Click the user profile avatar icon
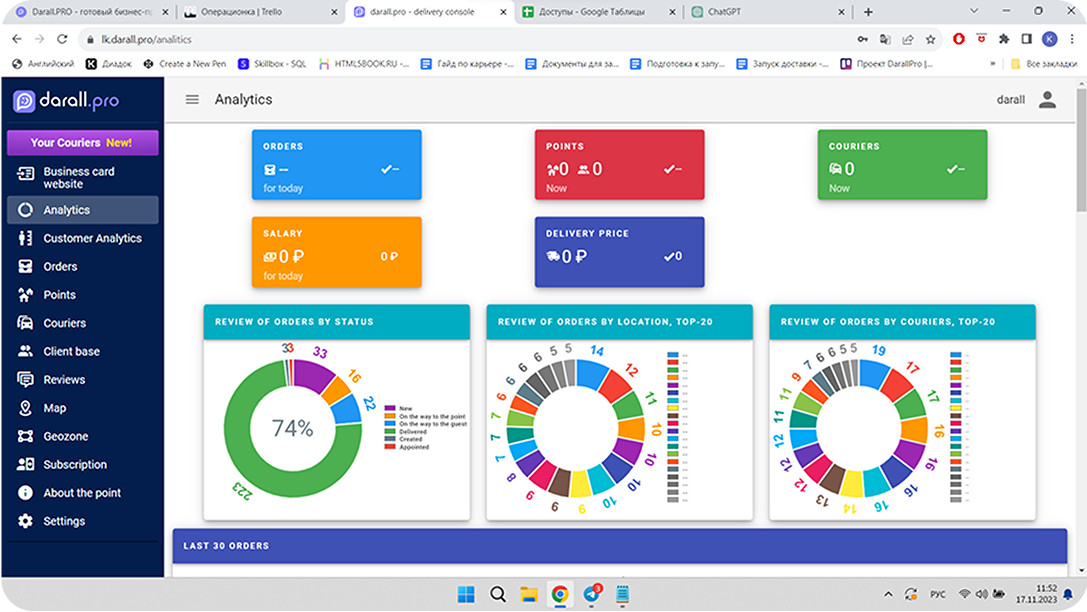This screenshot has width=1087, height=612. (1047, 100)
